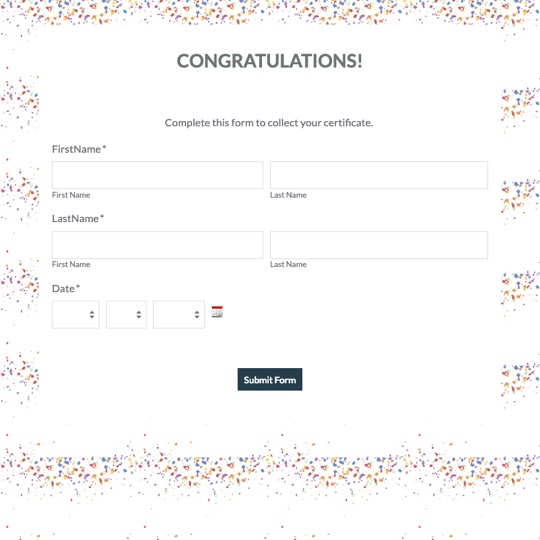
Task: Focus the Last Name box under LastName
Action: (379, 245)
